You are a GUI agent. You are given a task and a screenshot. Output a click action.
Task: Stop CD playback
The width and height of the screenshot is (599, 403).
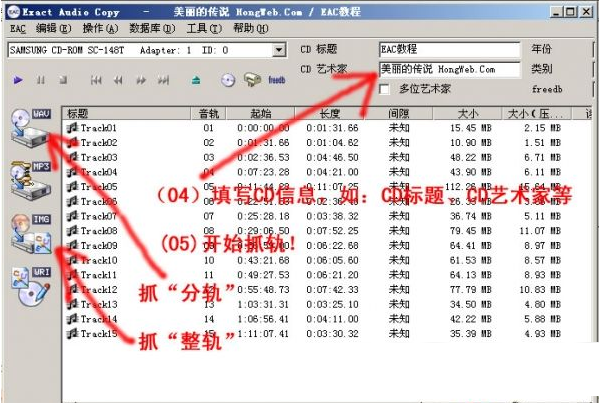pos(63,80)
